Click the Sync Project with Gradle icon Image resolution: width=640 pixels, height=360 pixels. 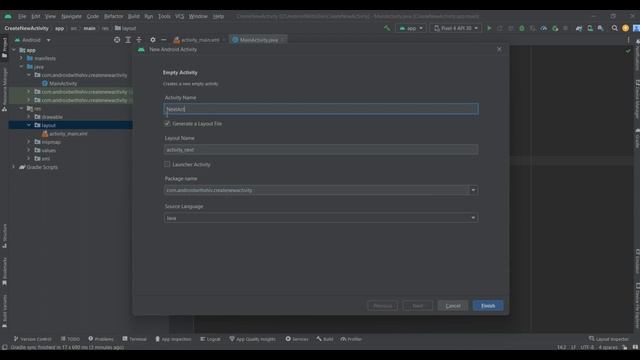pos(579,28)
